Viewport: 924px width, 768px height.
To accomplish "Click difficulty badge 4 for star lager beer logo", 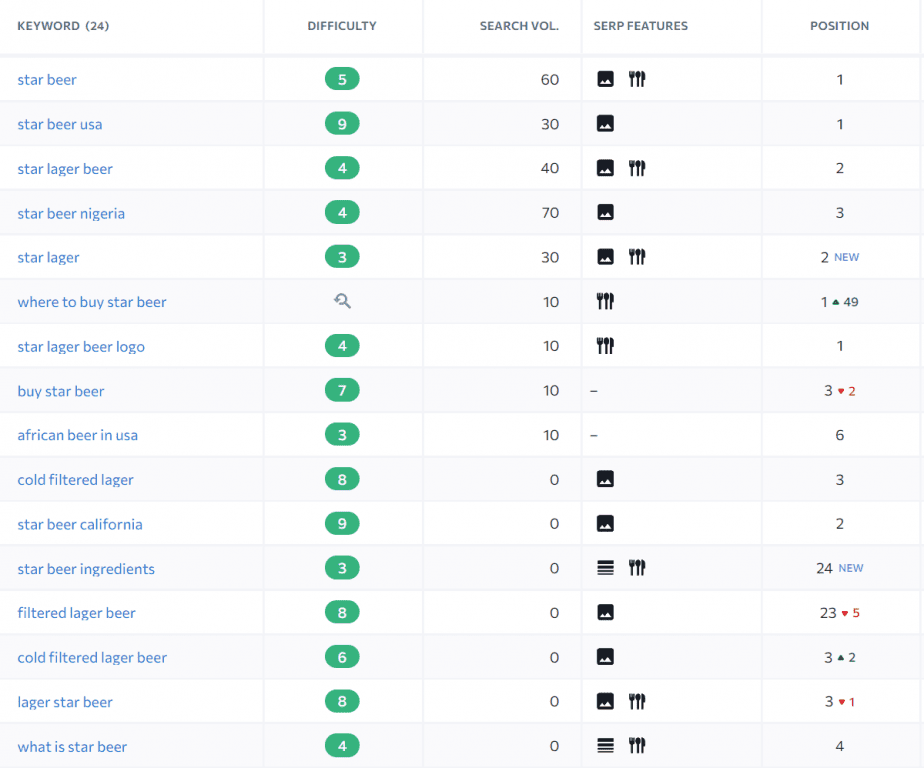I will pyautogui.click(x=342, y=345).
